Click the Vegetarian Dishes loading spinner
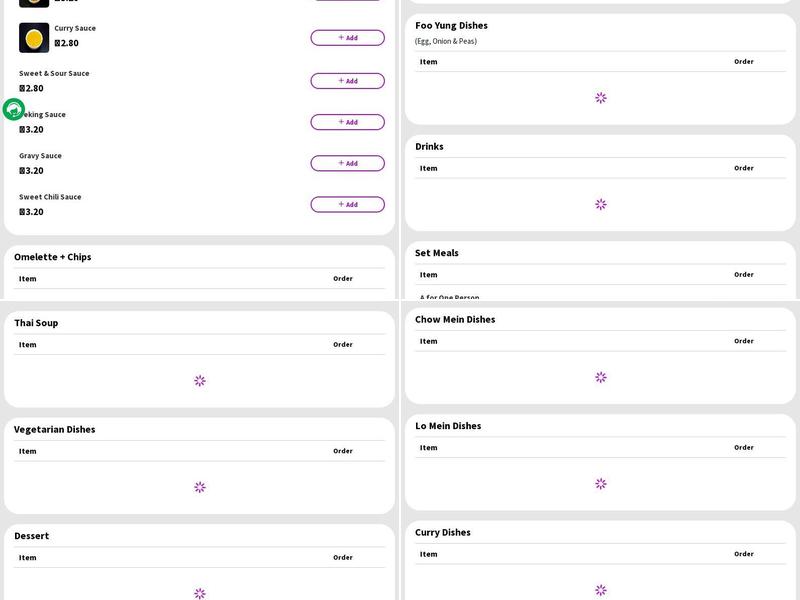This screenshot has height=600, width=800. click(x=200, y=487)
